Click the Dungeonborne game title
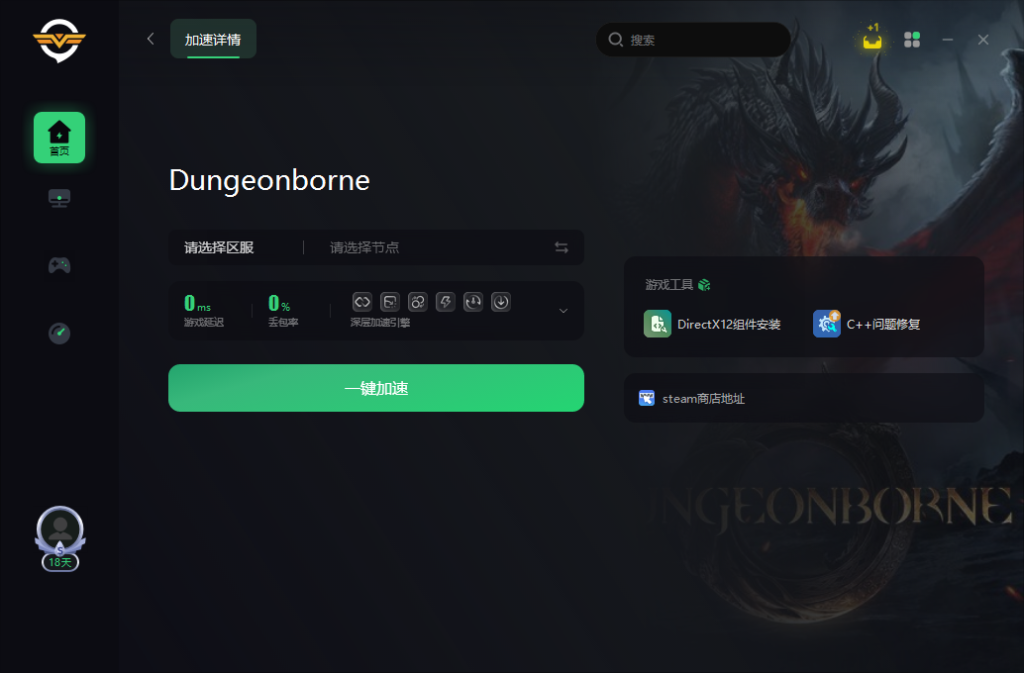This screenshot has width=1024, height=673. point(269,180)
